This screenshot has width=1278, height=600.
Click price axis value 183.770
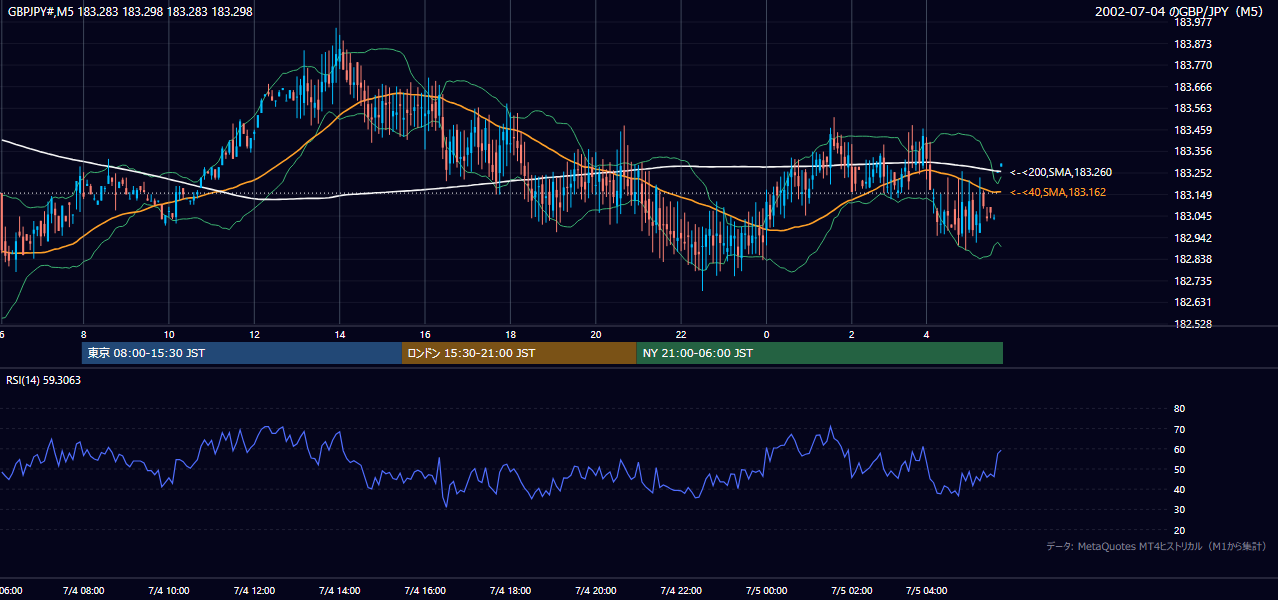(x=1192, y=66)
